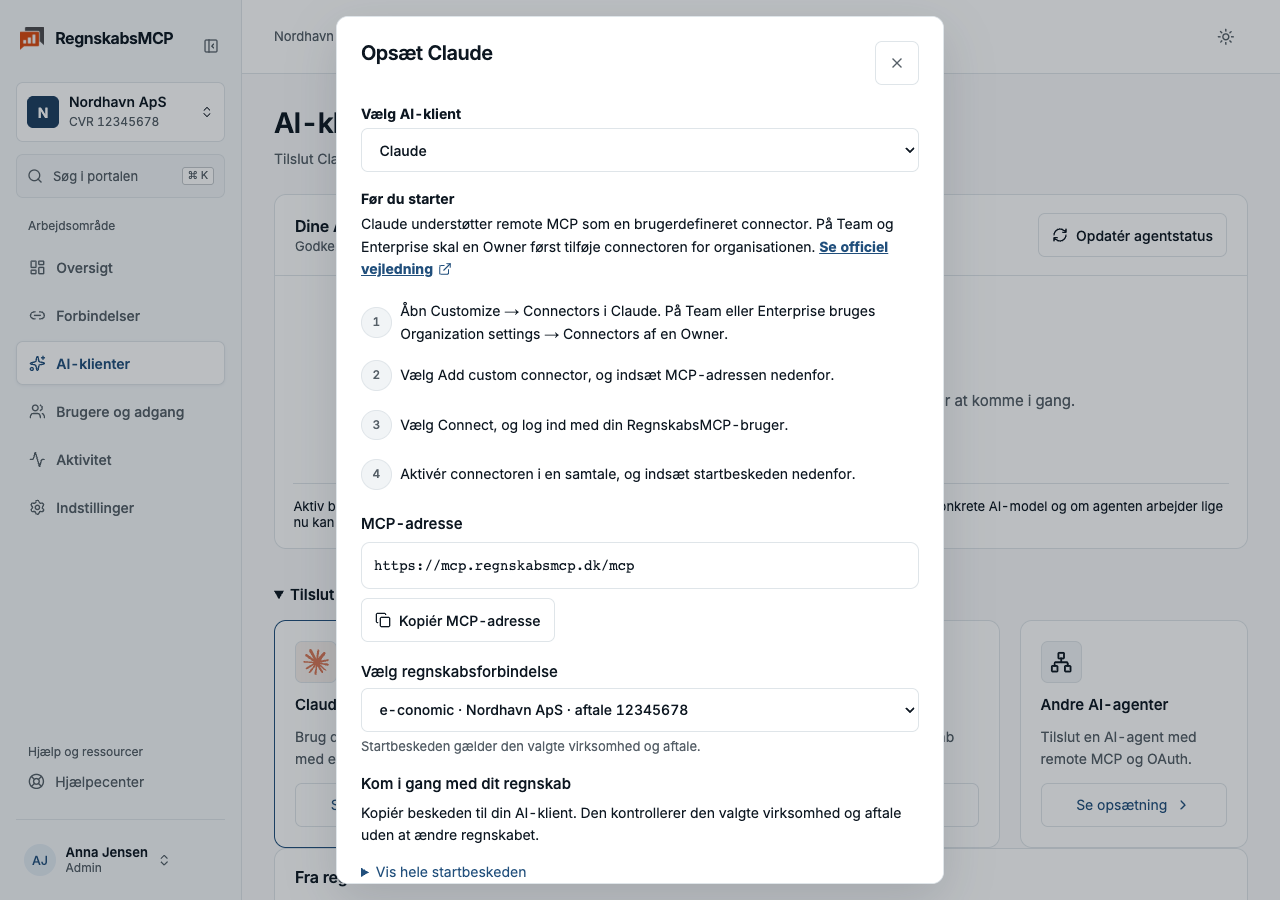Click Se opsætning for Andre AI-agenter
Screen dimensions: 1280x900
pyautogui.click(x=1134, y=805)
